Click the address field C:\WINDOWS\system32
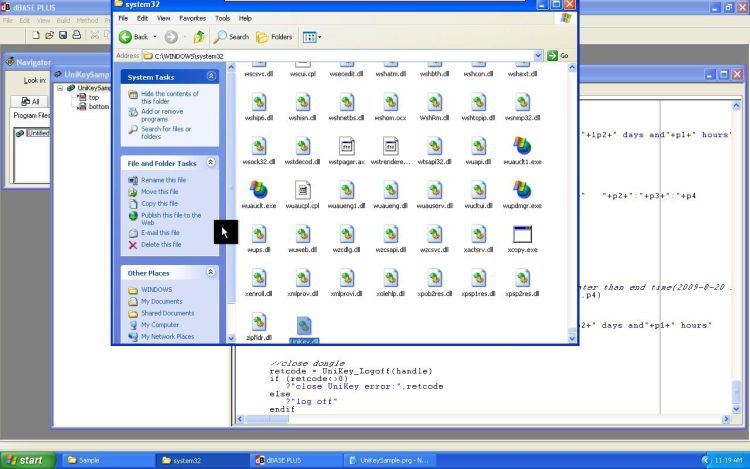The image size is (750, 469). (x=338, y=56)
